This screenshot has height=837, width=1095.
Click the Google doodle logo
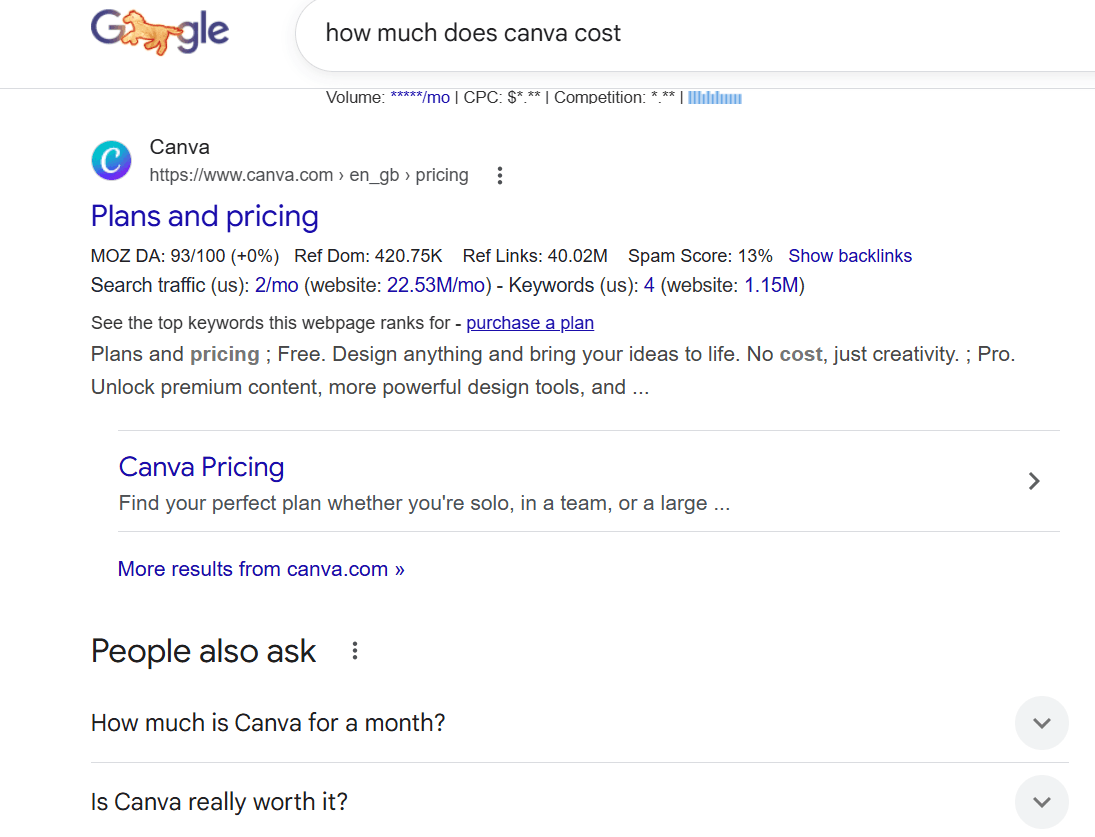point(160,32)
